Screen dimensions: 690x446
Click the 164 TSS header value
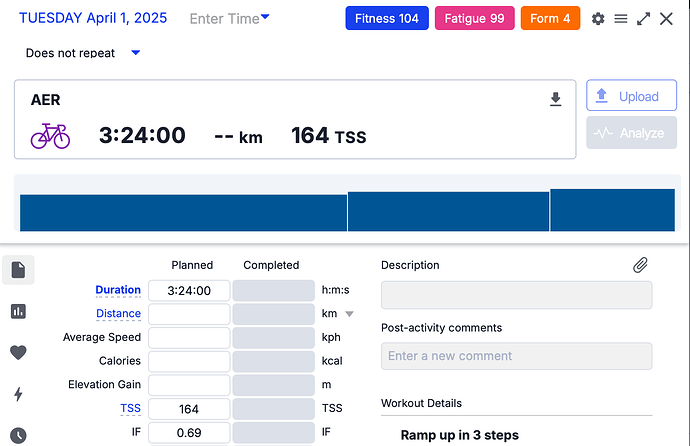click(329, 135)
